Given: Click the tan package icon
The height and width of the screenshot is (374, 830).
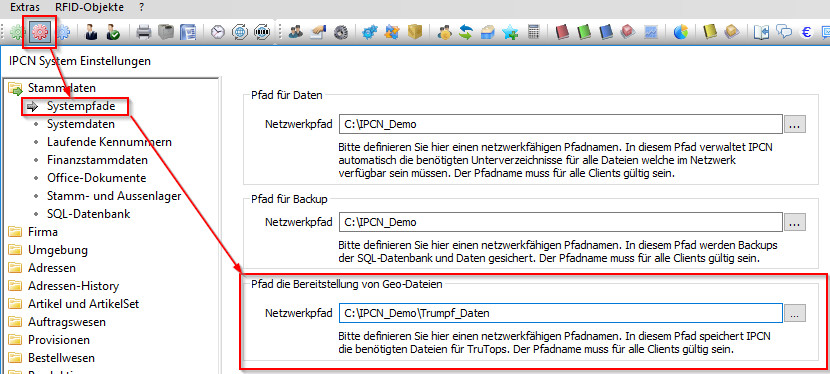Looking at the screenshot, I should point(733,32).
